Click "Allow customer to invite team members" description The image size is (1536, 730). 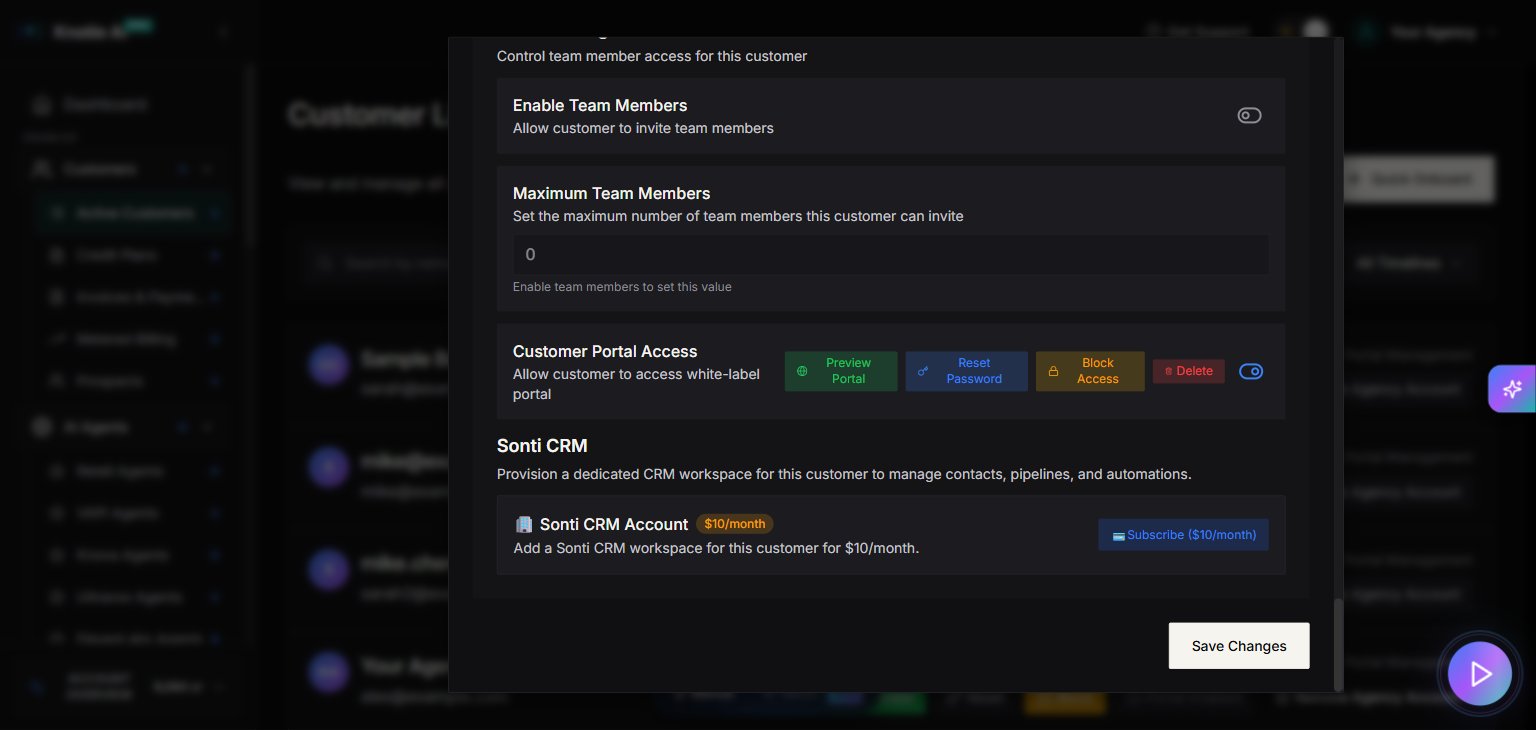(643, 128)
